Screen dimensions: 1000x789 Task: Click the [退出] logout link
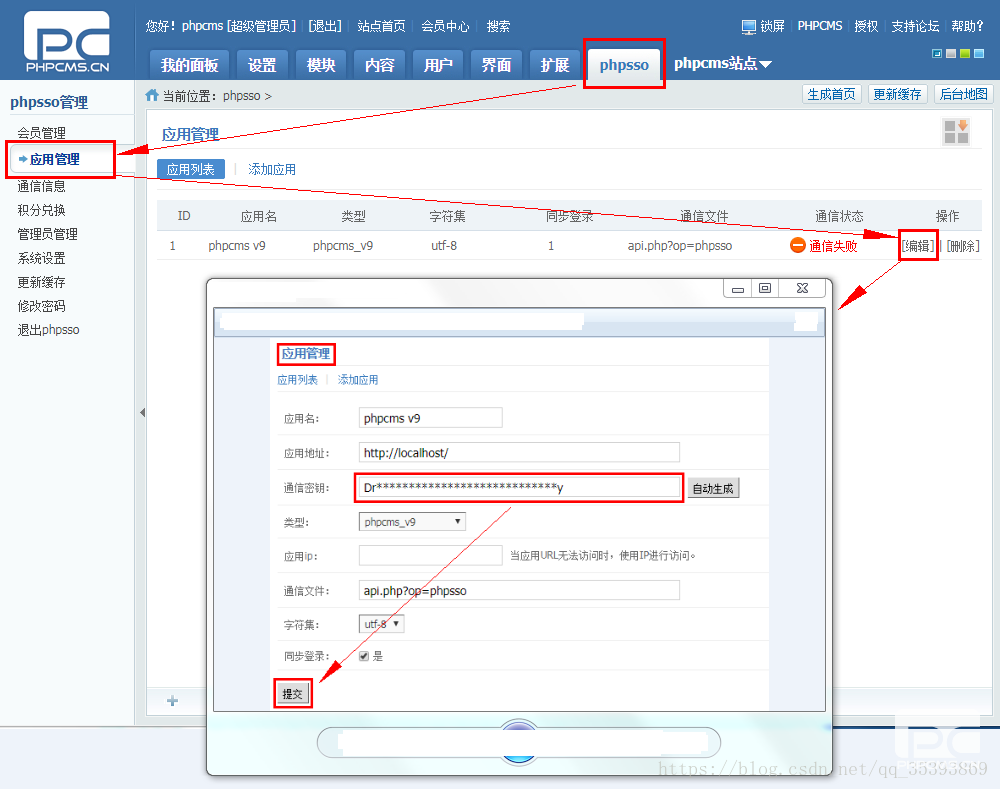click(325, 26)
